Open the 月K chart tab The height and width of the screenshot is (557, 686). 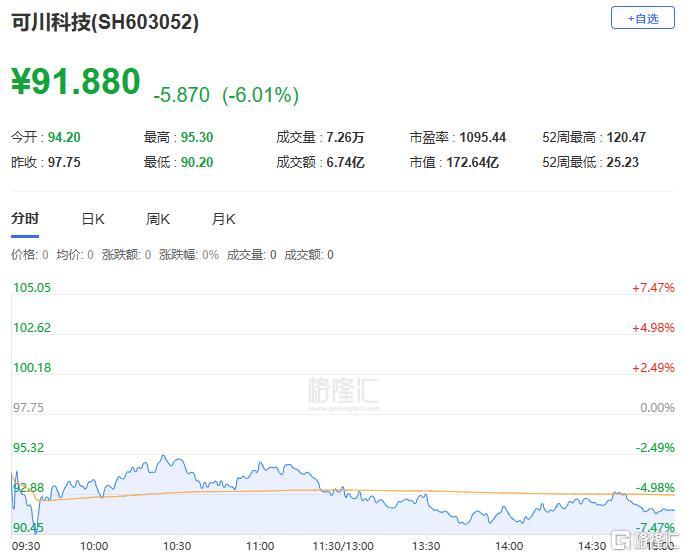point(224,219)
